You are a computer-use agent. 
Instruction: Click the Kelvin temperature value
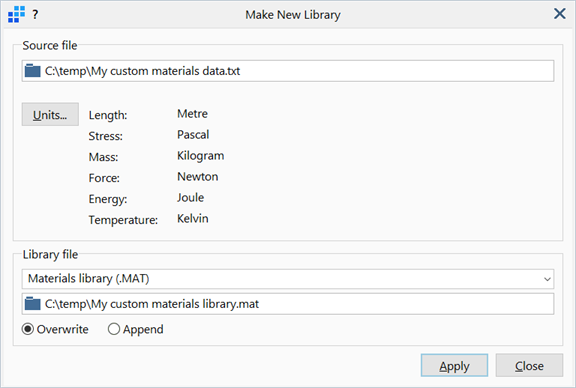[192, 218]
